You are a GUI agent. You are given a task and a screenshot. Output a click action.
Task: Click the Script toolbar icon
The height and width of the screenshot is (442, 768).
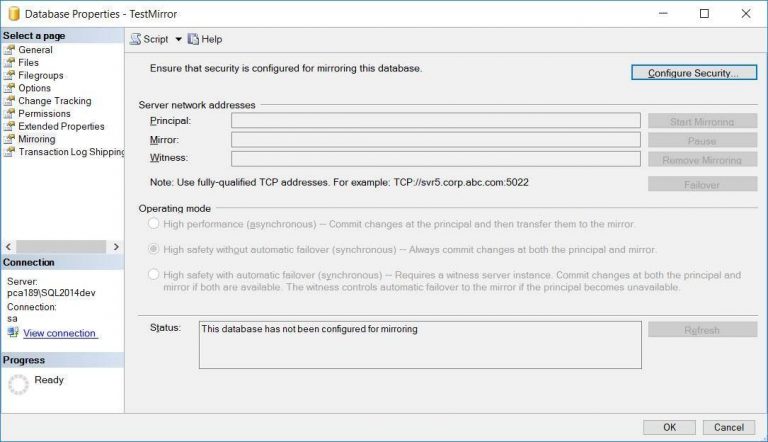click(136, 39)
